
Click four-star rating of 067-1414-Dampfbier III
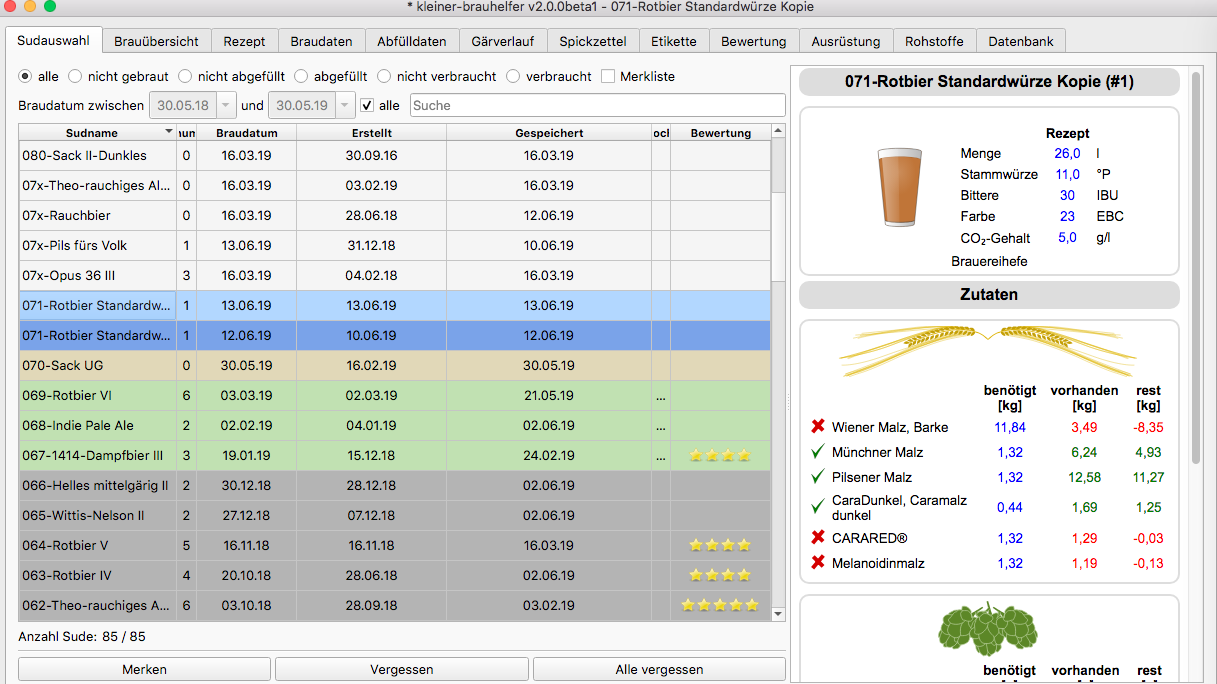[720, 456]
